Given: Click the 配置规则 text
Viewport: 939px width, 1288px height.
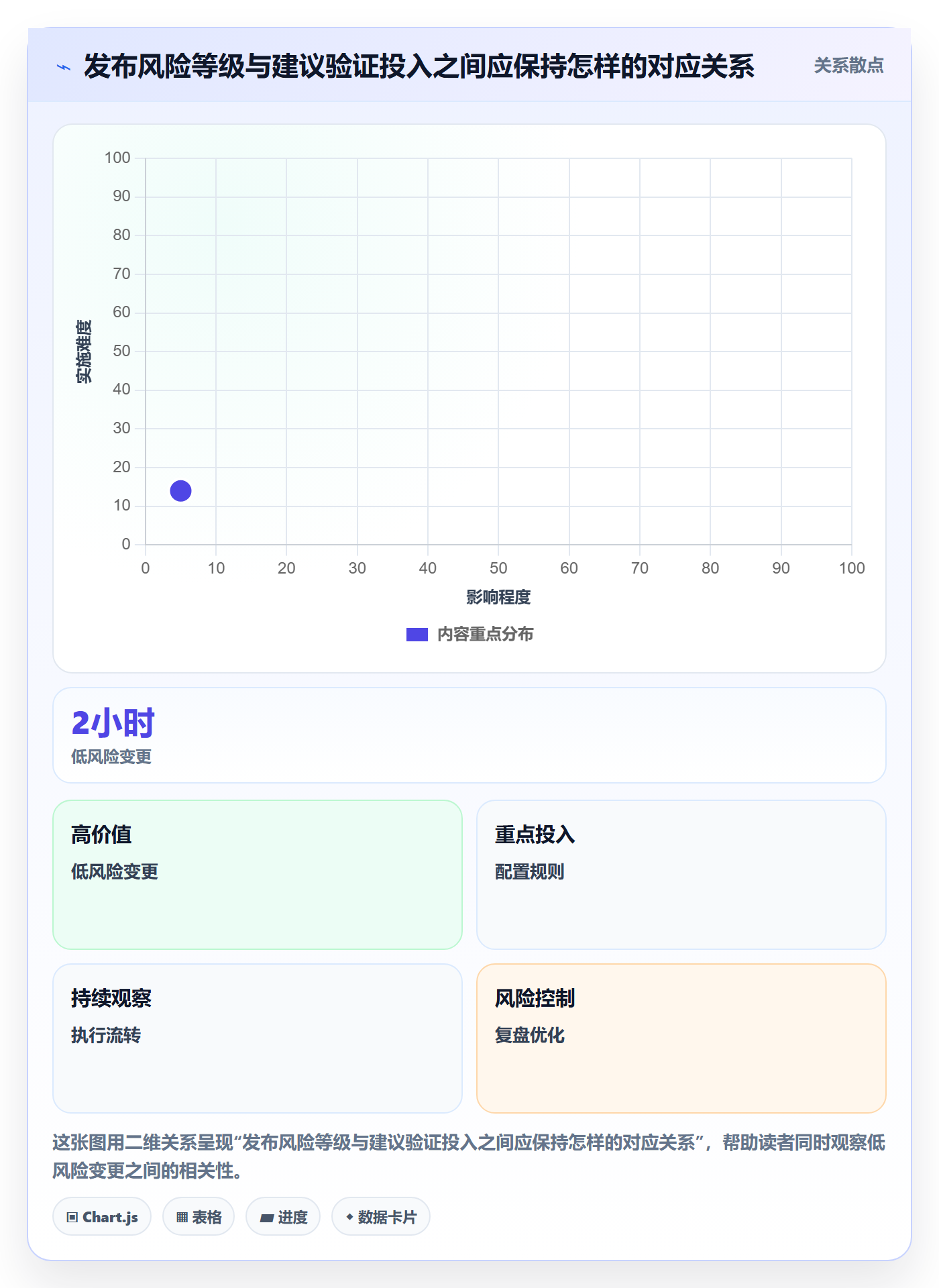Looking at the screenshot, I should 529,871.
